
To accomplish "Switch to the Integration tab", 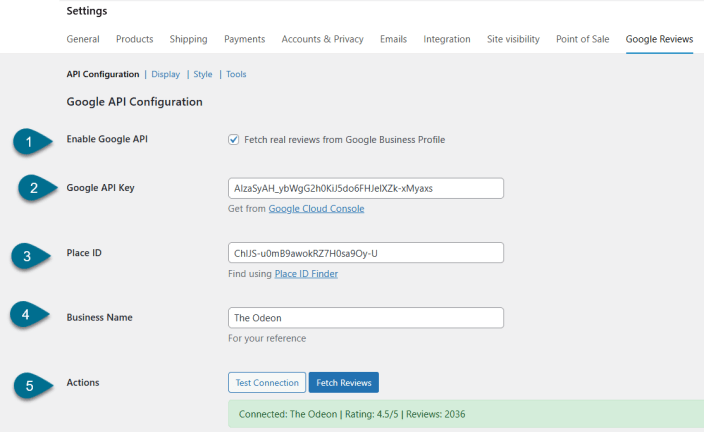I will coord(447,39).
